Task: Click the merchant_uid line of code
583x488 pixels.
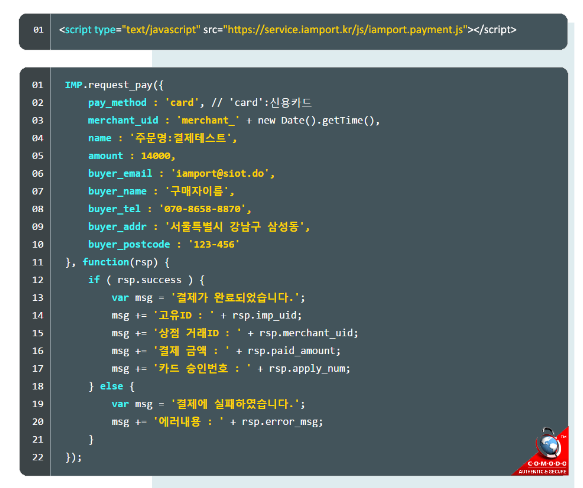Action: pyautogui.click(x=234, y=121)
